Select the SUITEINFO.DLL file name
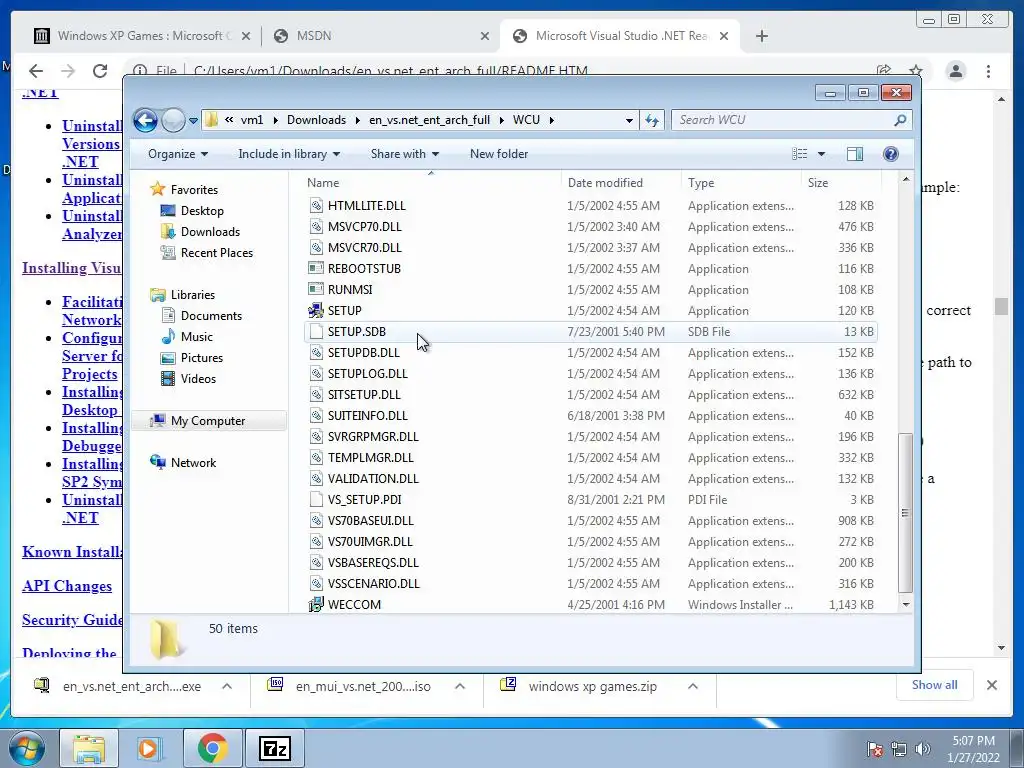Viewport: 1024px width, 768px height. (x=368, y=416)
